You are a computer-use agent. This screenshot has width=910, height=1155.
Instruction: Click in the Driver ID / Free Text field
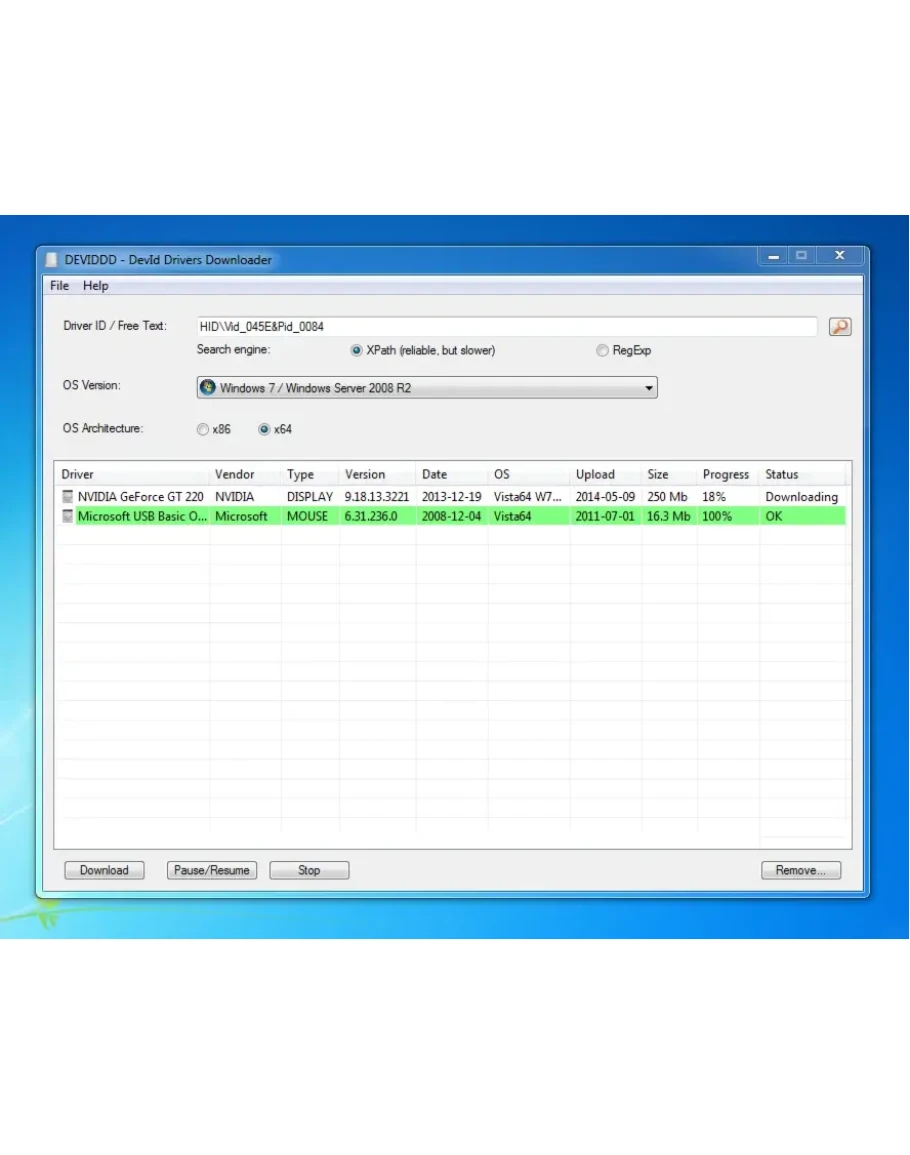click(505, 327)
